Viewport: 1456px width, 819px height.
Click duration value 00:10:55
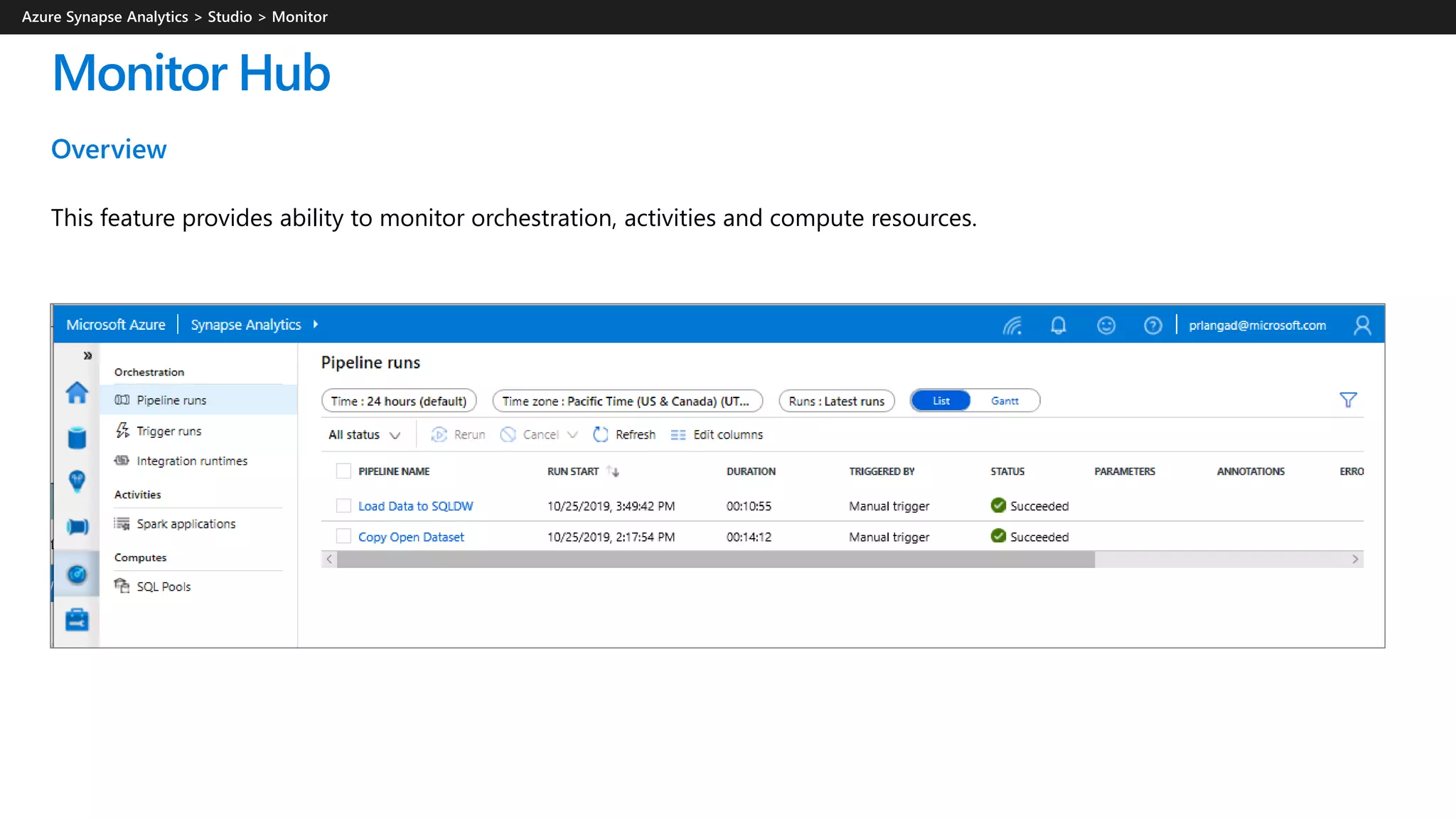coord(749,506)
